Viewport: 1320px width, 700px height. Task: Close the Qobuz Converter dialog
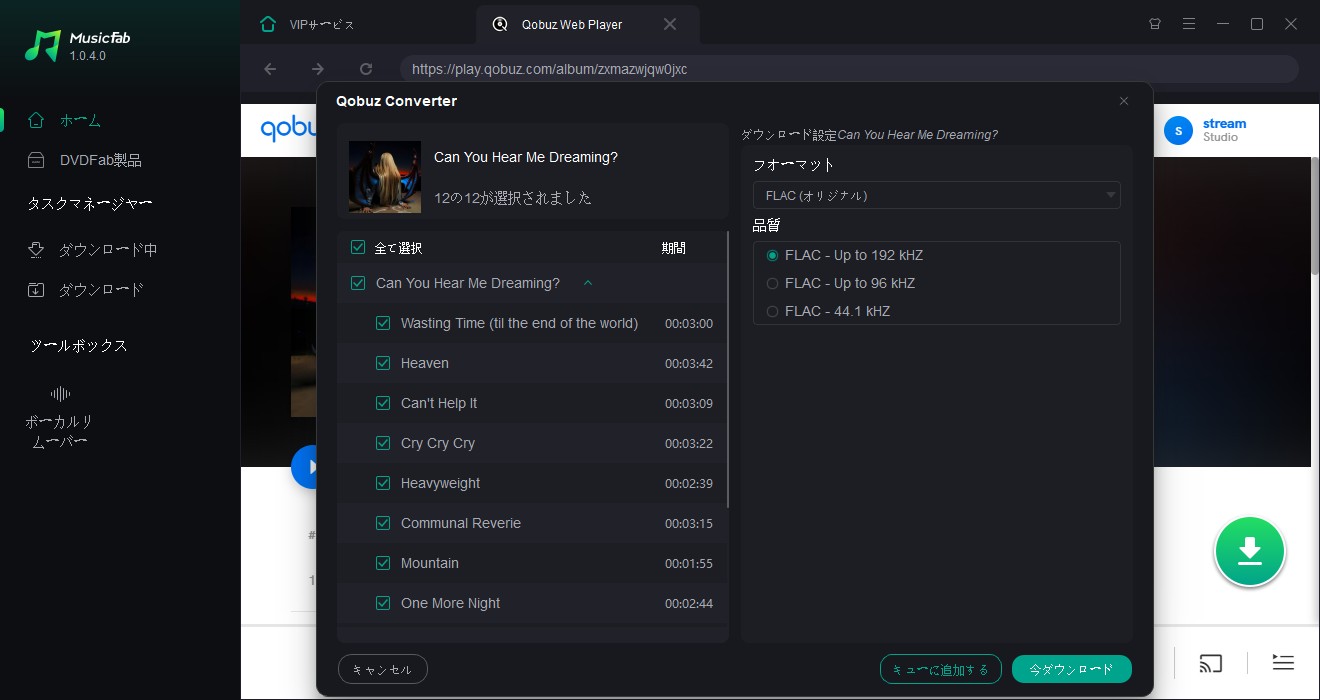point(1124,101)
